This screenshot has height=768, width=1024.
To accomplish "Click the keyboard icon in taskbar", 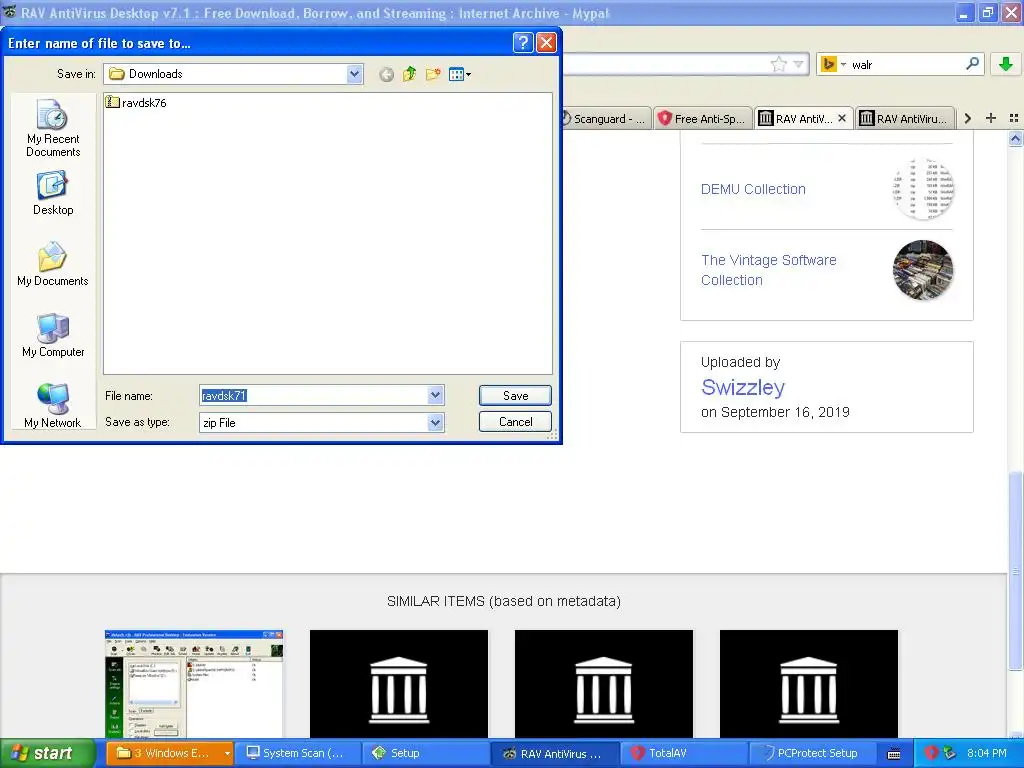I will [x=894, y=754].
